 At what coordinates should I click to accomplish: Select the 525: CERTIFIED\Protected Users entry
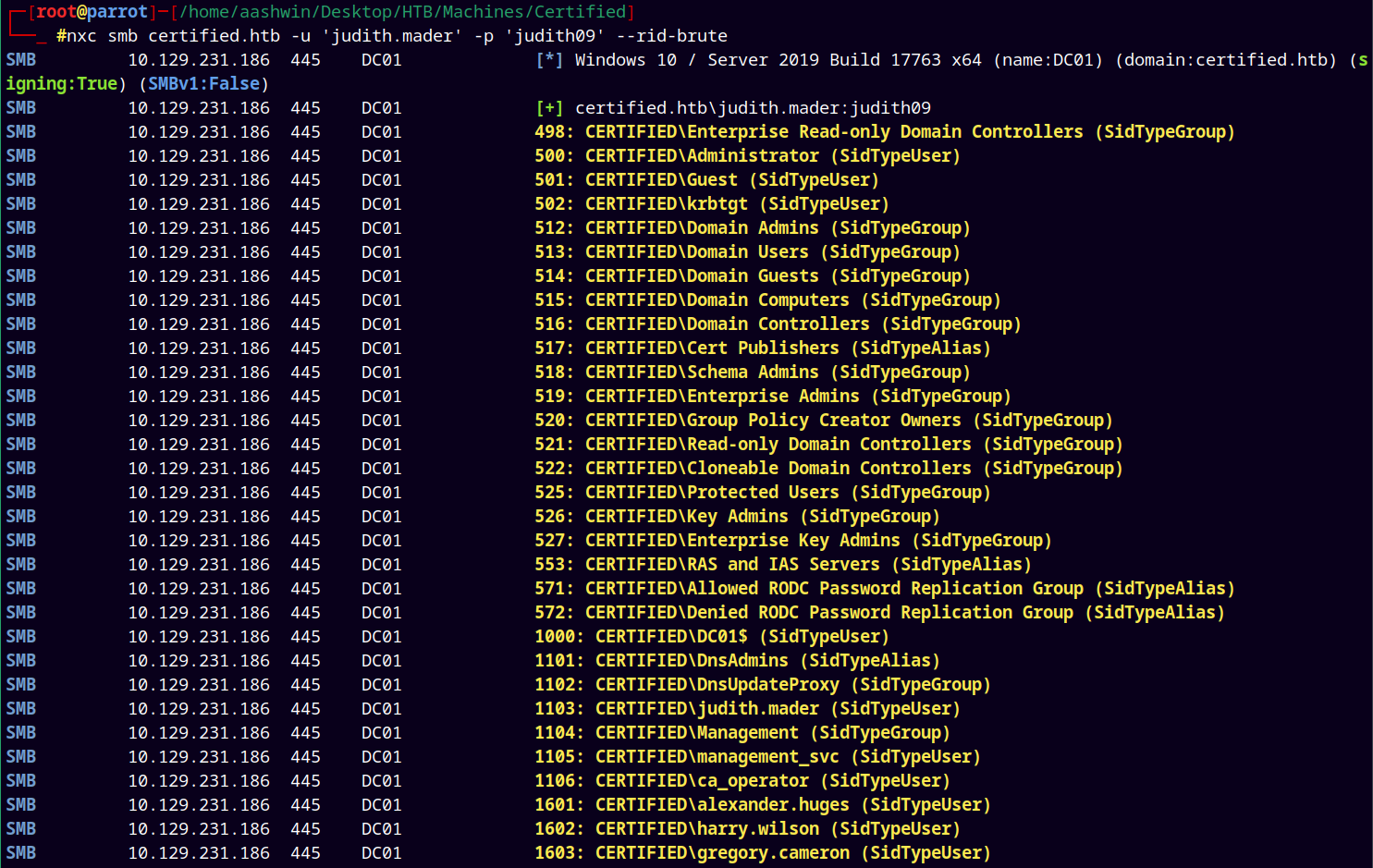pos(763,493)
